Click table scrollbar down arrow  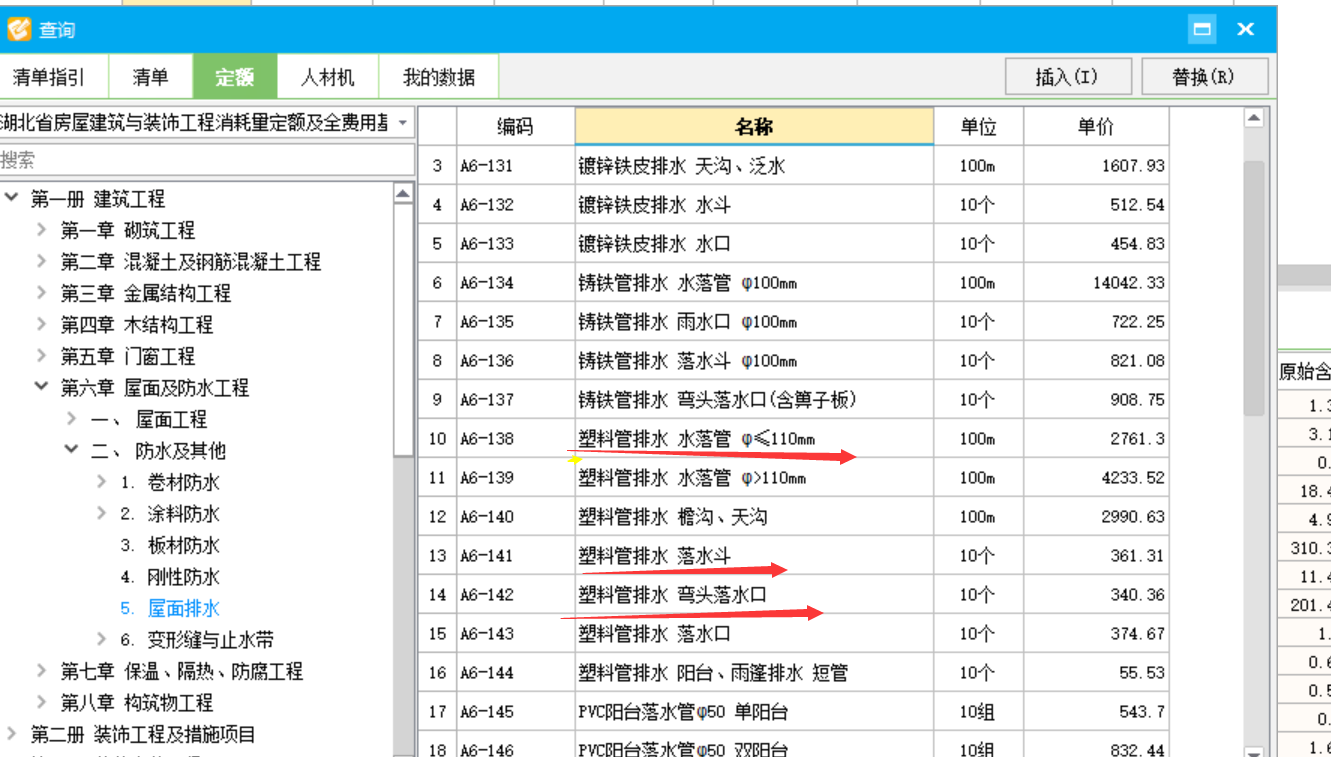click(x=1254, y=751)
